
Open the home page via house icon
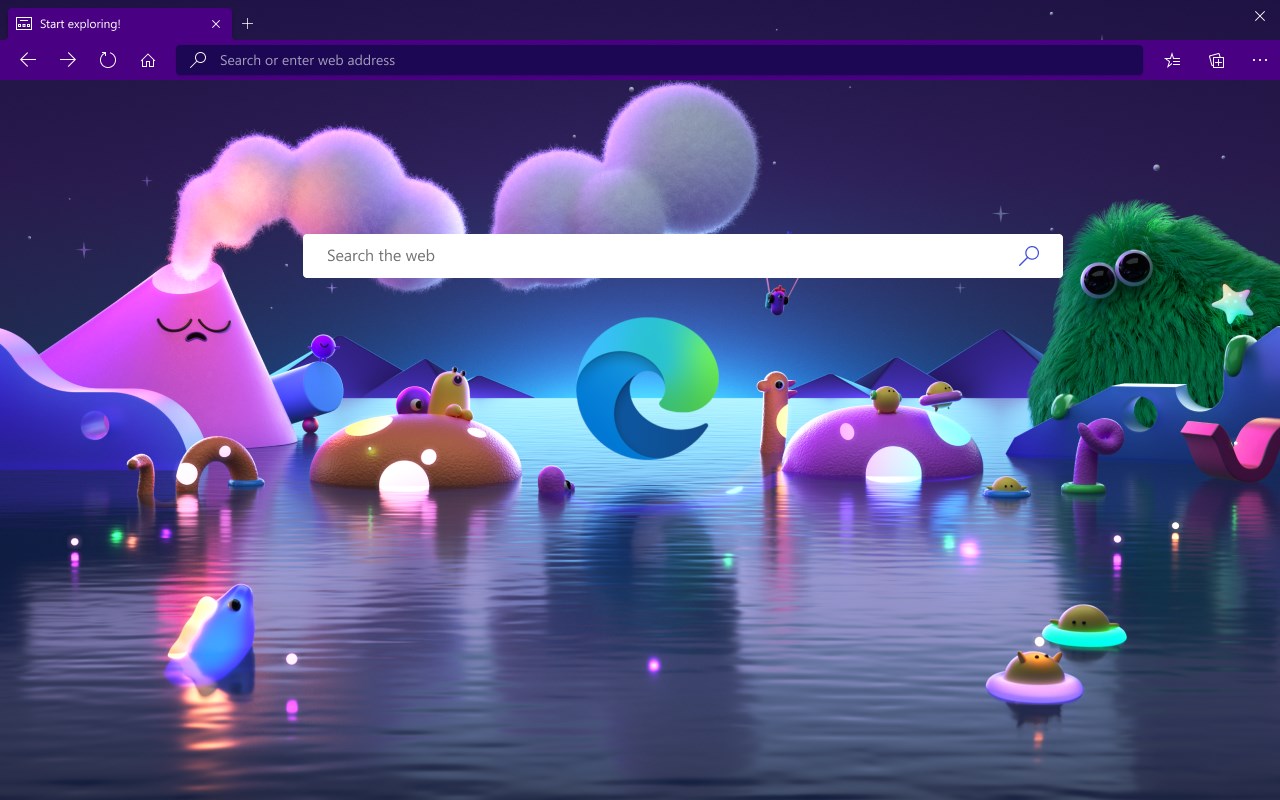pyautogui.click(x=148, y=60)
